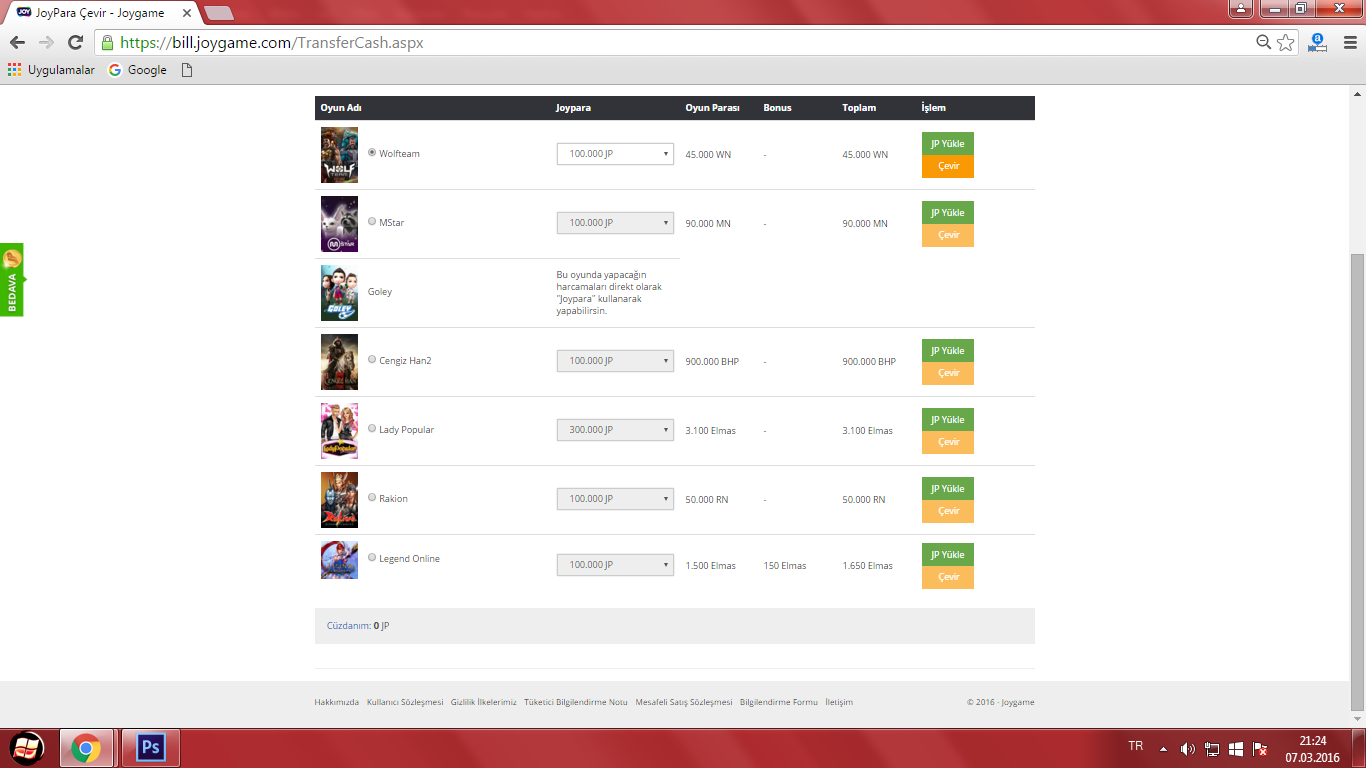This screenshot has height=768, width=1366.
Task: Click JP Yükle for Wolfteam
Action: pyautogui.click(x=948, y=144)
